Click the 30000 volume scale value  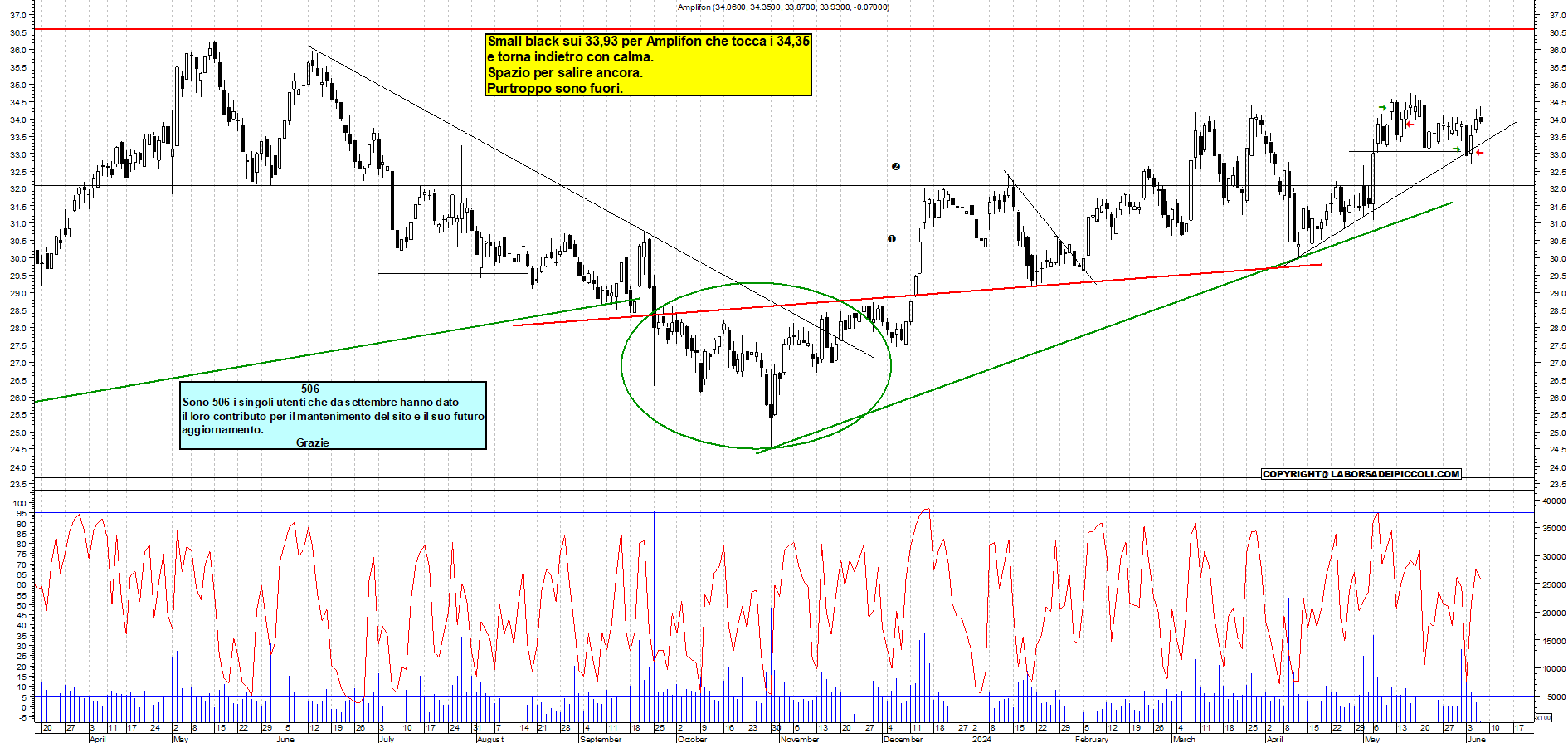click(1553, 557)
